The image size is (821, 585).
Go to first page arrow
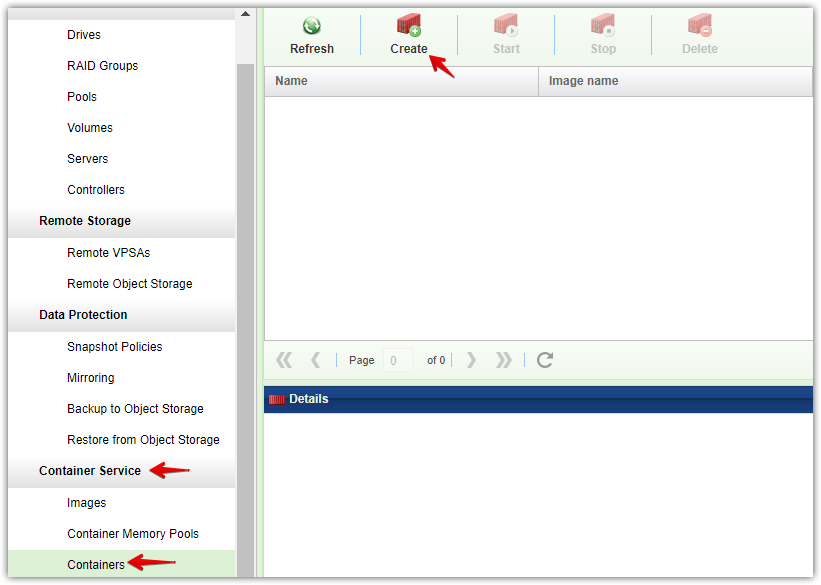point(284,360)
